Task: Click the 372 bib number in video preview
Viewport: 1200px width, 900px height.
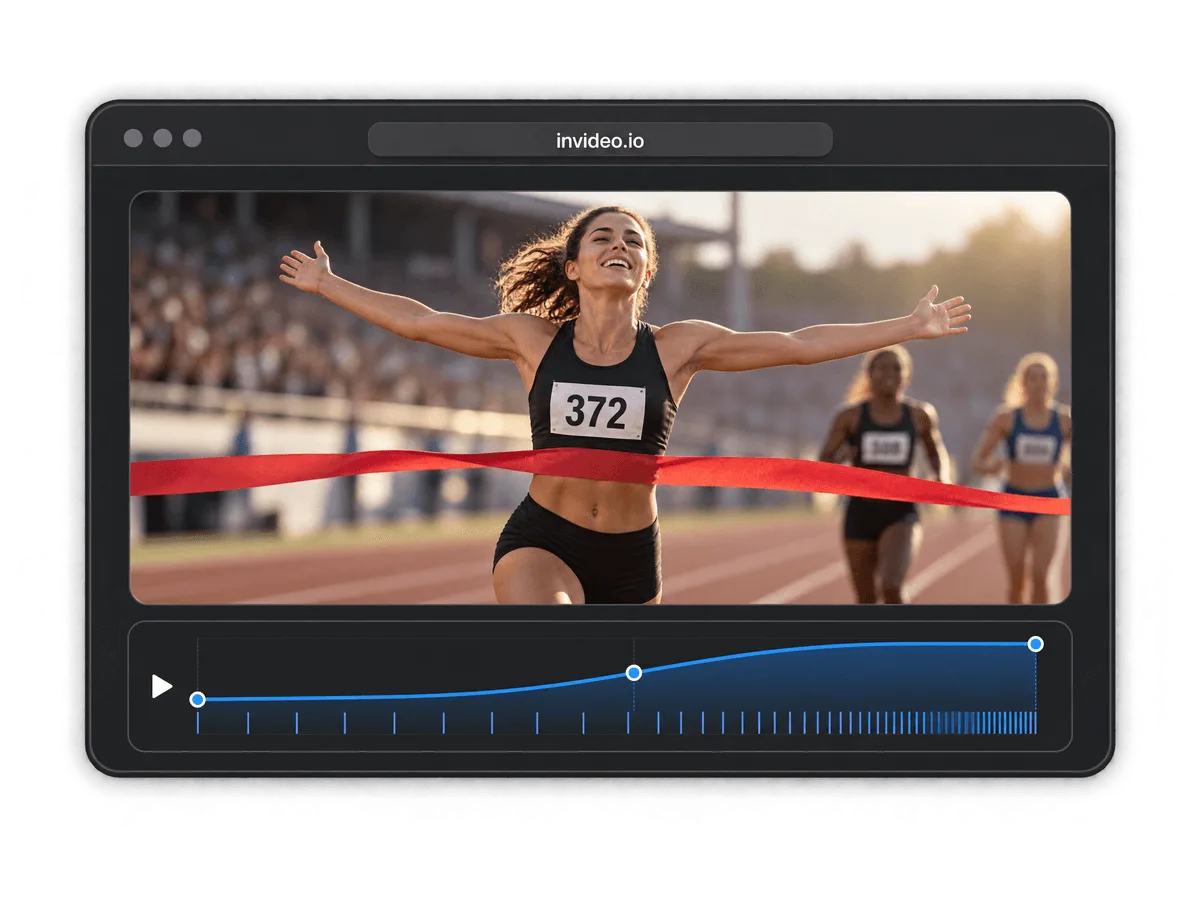Action: tap(597, 411)
